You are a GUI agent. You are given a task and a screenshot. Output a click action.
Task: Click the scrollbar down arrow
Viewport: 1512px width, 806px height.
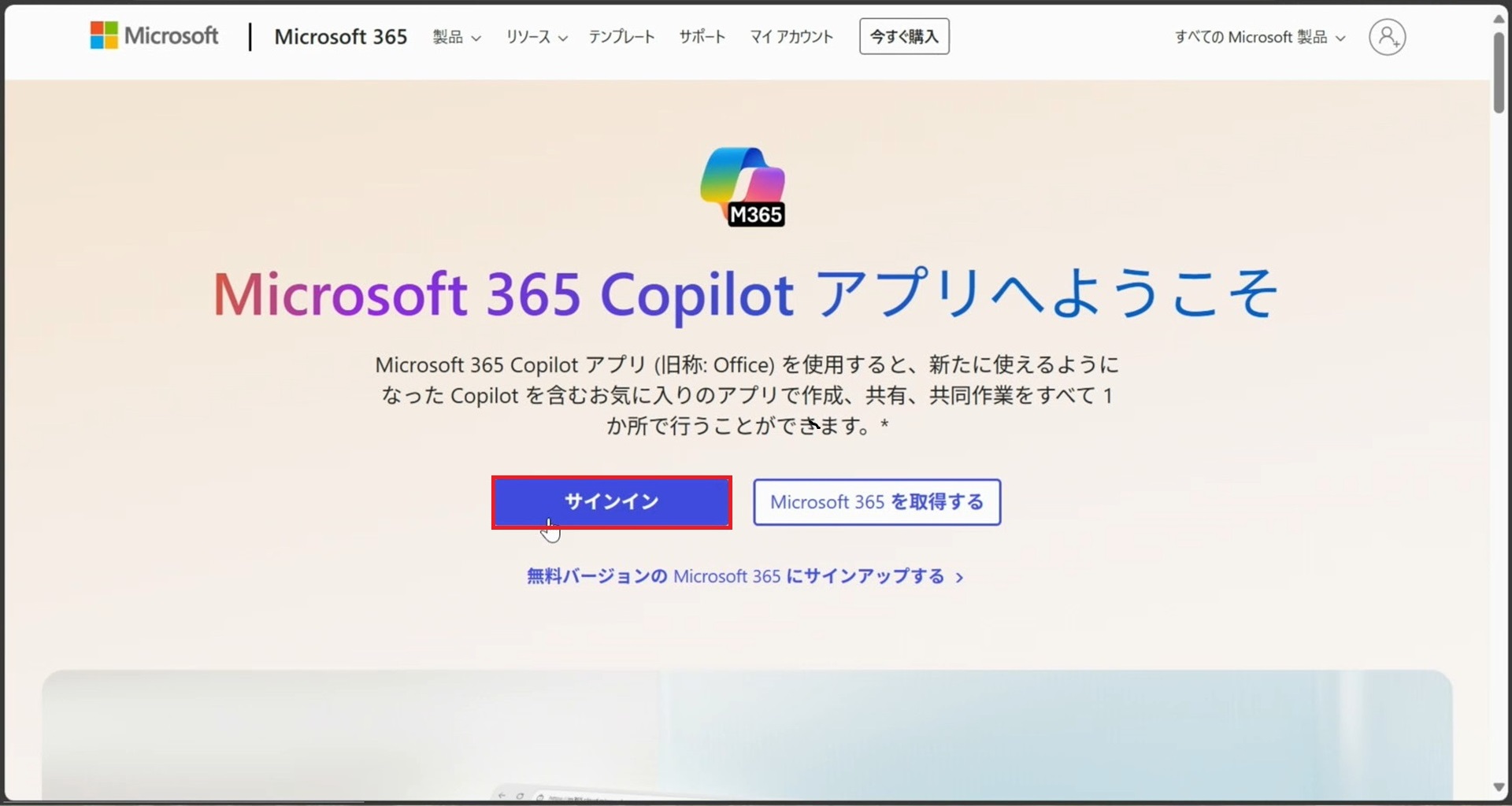tap(1499, 787)
